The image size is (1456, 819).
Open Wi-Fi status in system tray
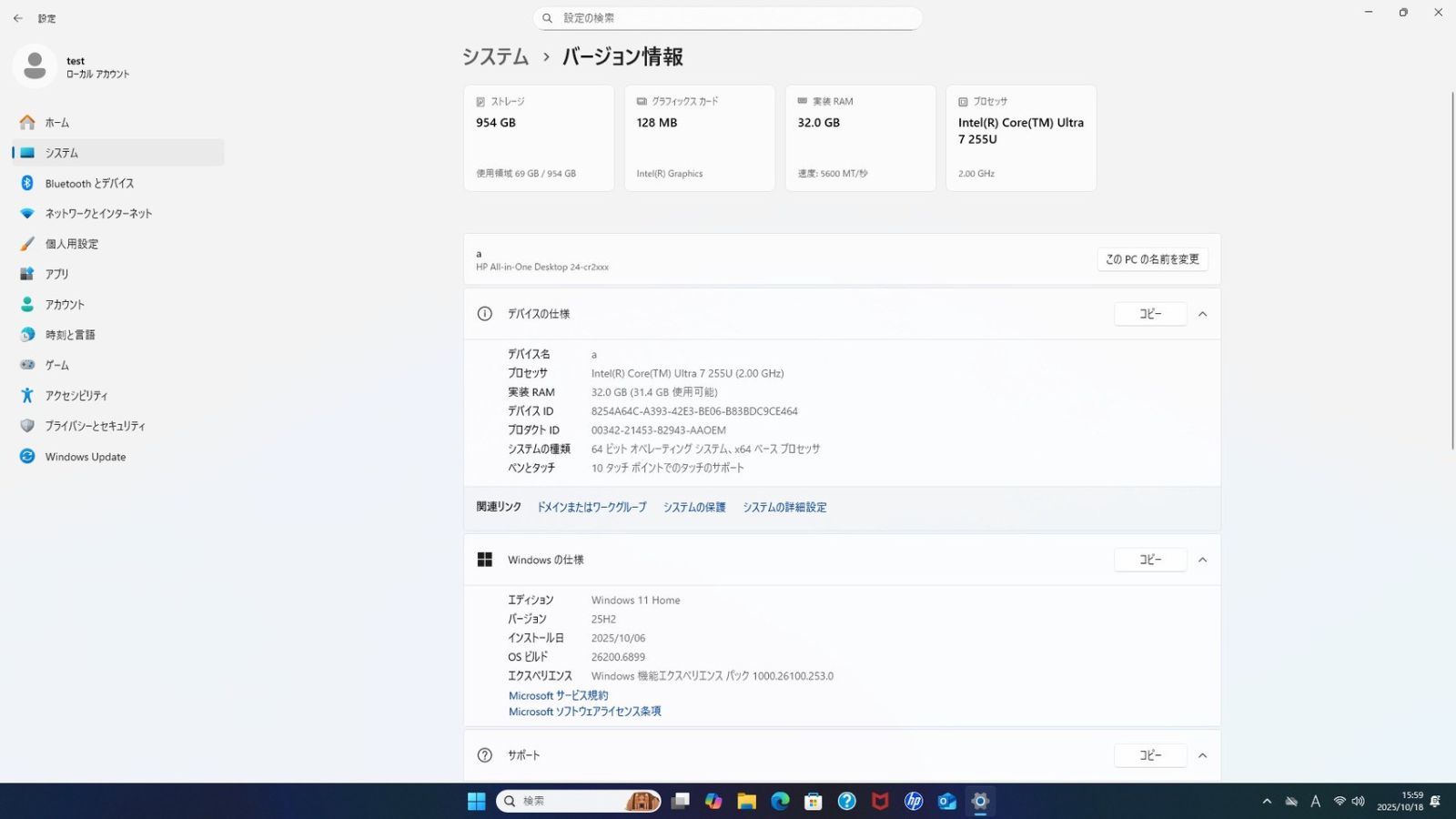(x=1340, y=802)
